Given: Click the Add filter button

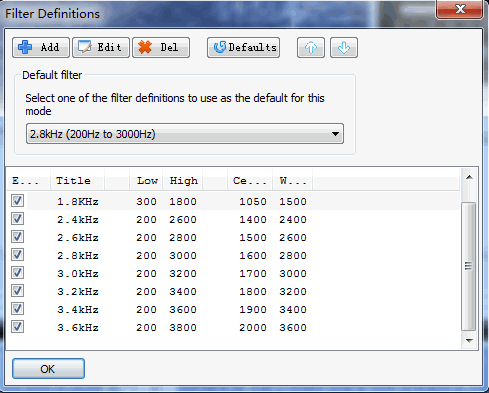Looking at the screenshot, I should [41, 48].
